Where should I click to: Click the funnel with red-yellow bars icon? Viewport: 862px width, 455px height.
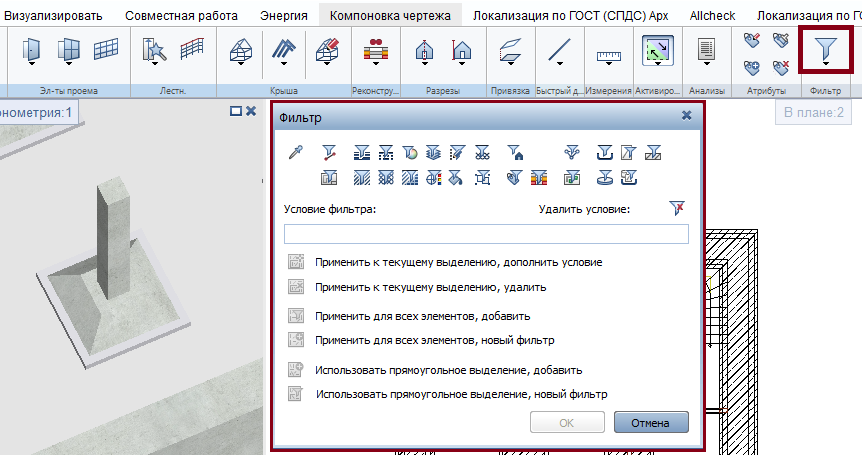(539, 177)
